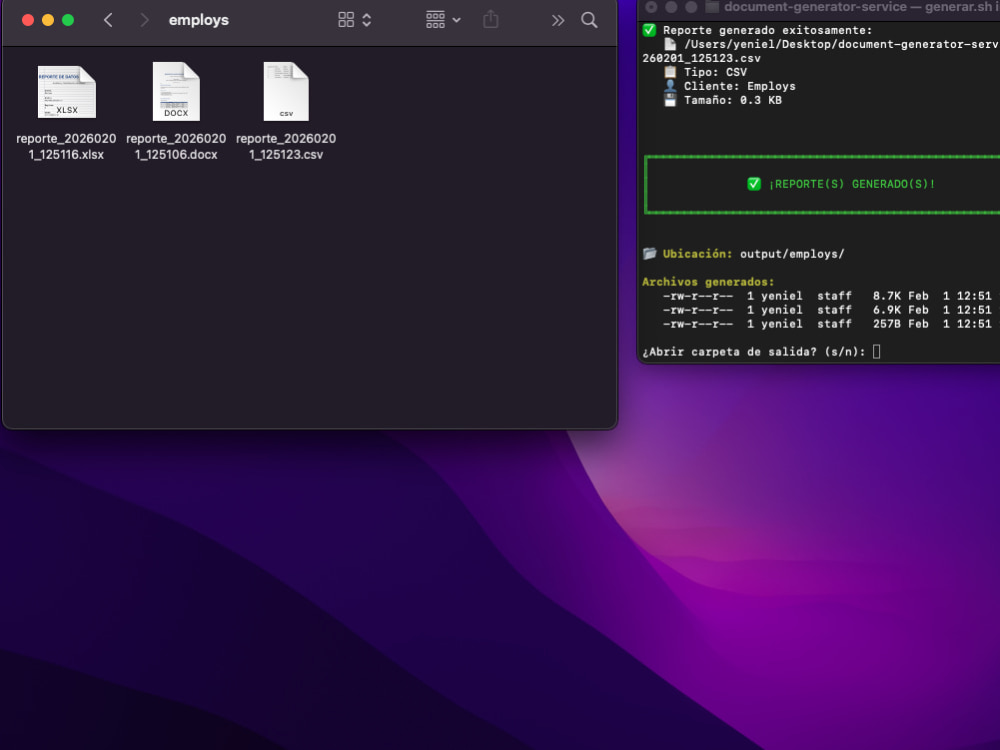This screenshot has height=750, width=1000.
Task: Click the ¡REPORTE(S) GENERADO(S)! text
Action: (x=852, y=184)
